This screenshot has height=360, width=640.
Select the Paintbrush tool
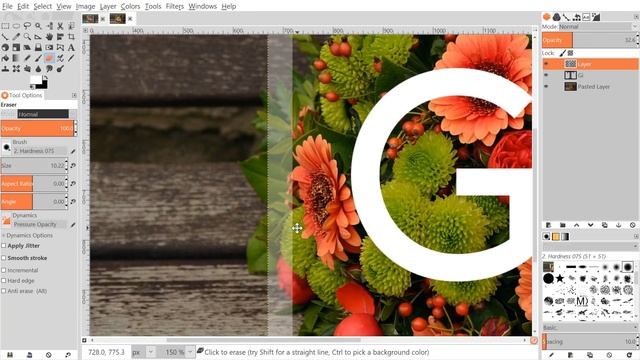pos(38,58)
